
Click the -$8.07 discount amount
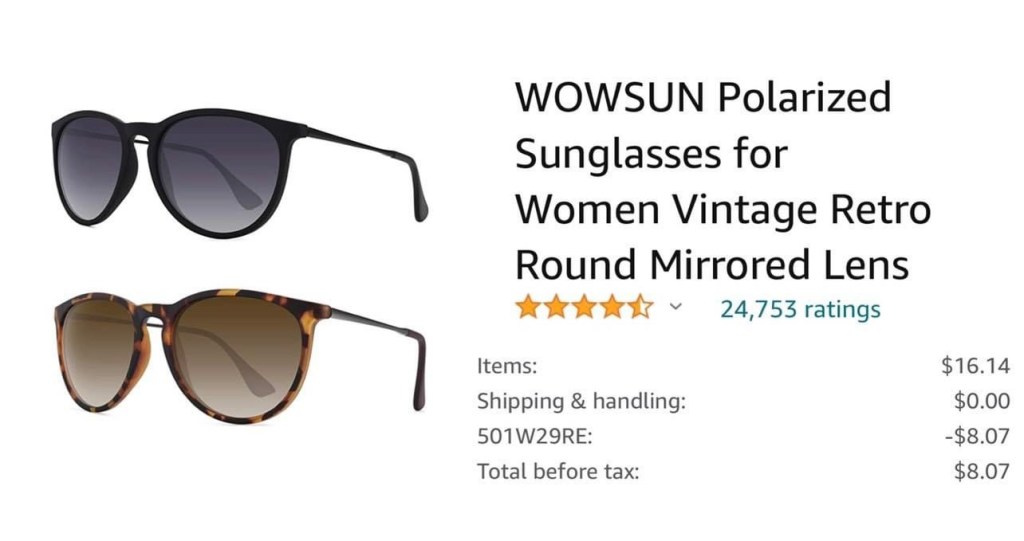[x=977, y=436]
